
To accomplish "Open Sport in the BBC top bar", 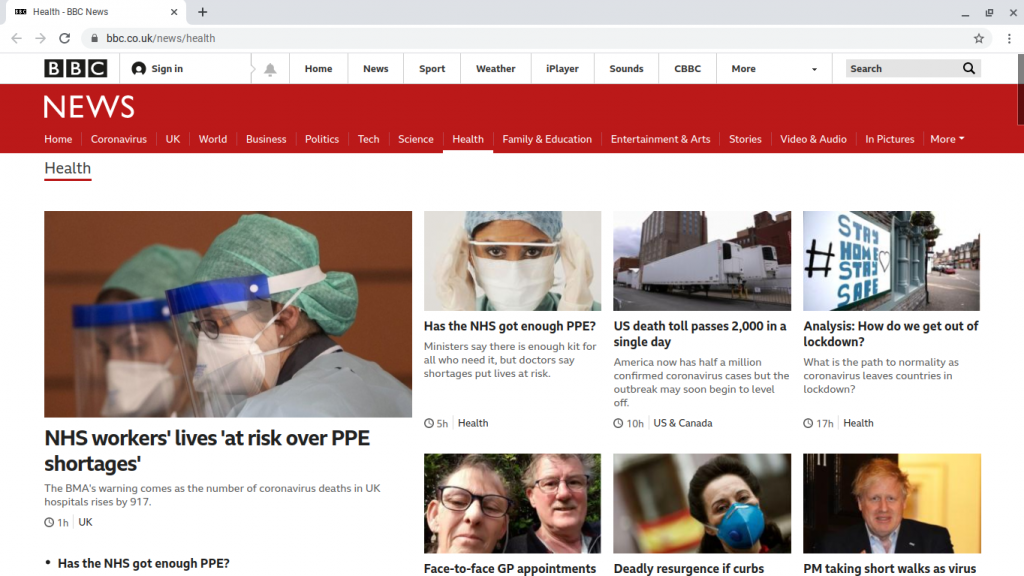I will tap(432, 69).
